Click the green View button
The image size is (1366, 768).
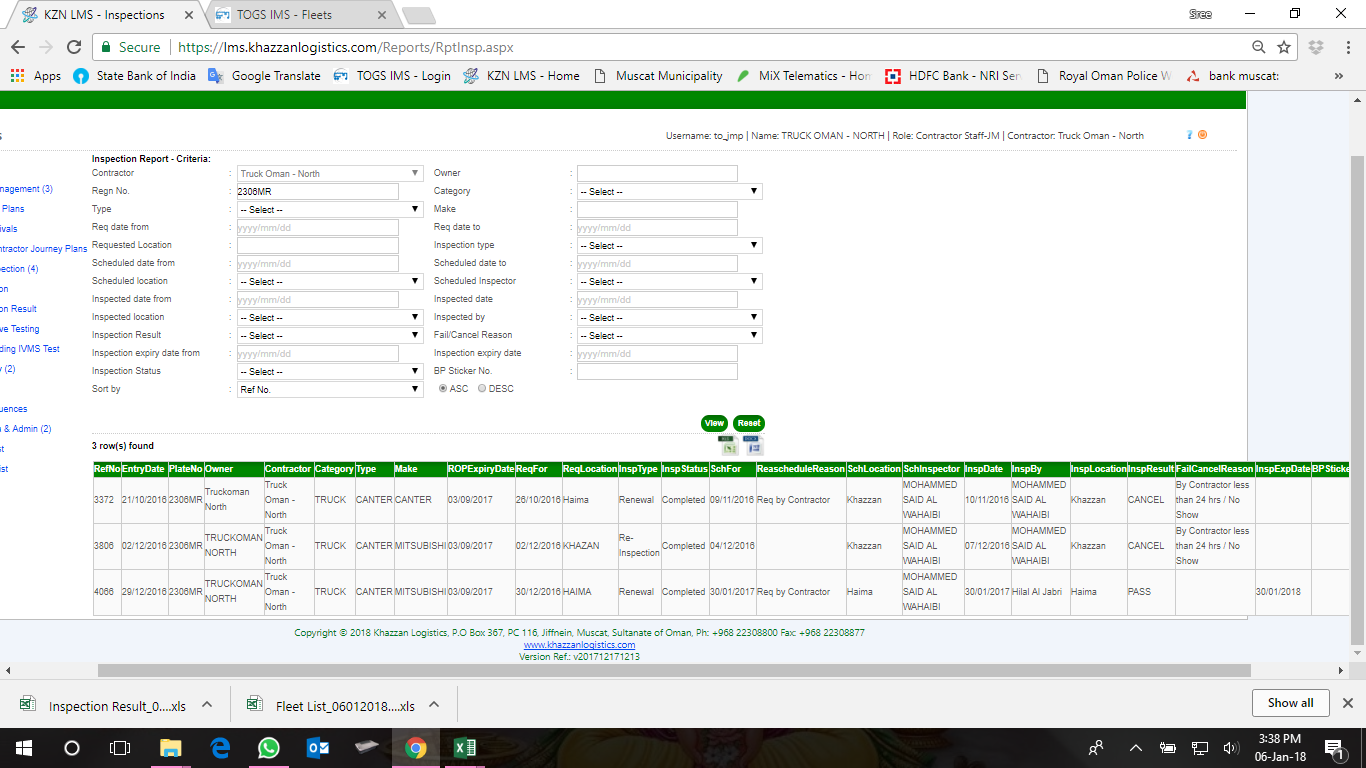click(714, 423)
